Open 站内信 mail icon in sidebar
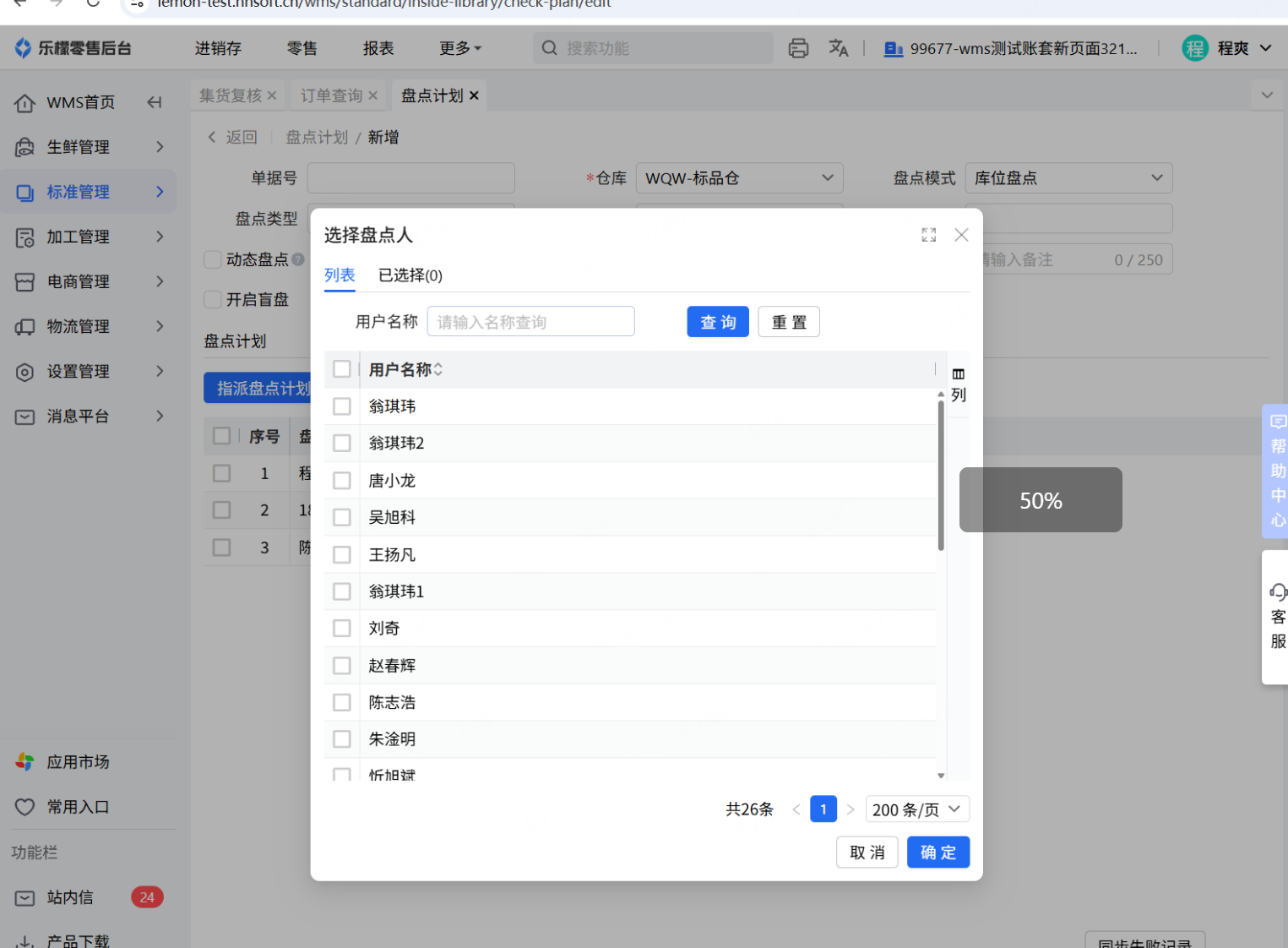This screenshot has height=948, width=1288. [24, 897]
